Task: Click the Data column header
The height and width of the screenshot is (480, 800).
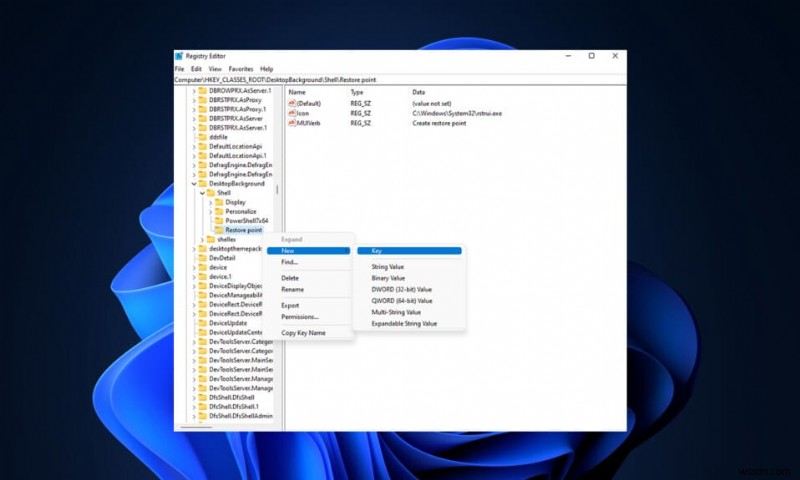Action: [x=419, y=92]
